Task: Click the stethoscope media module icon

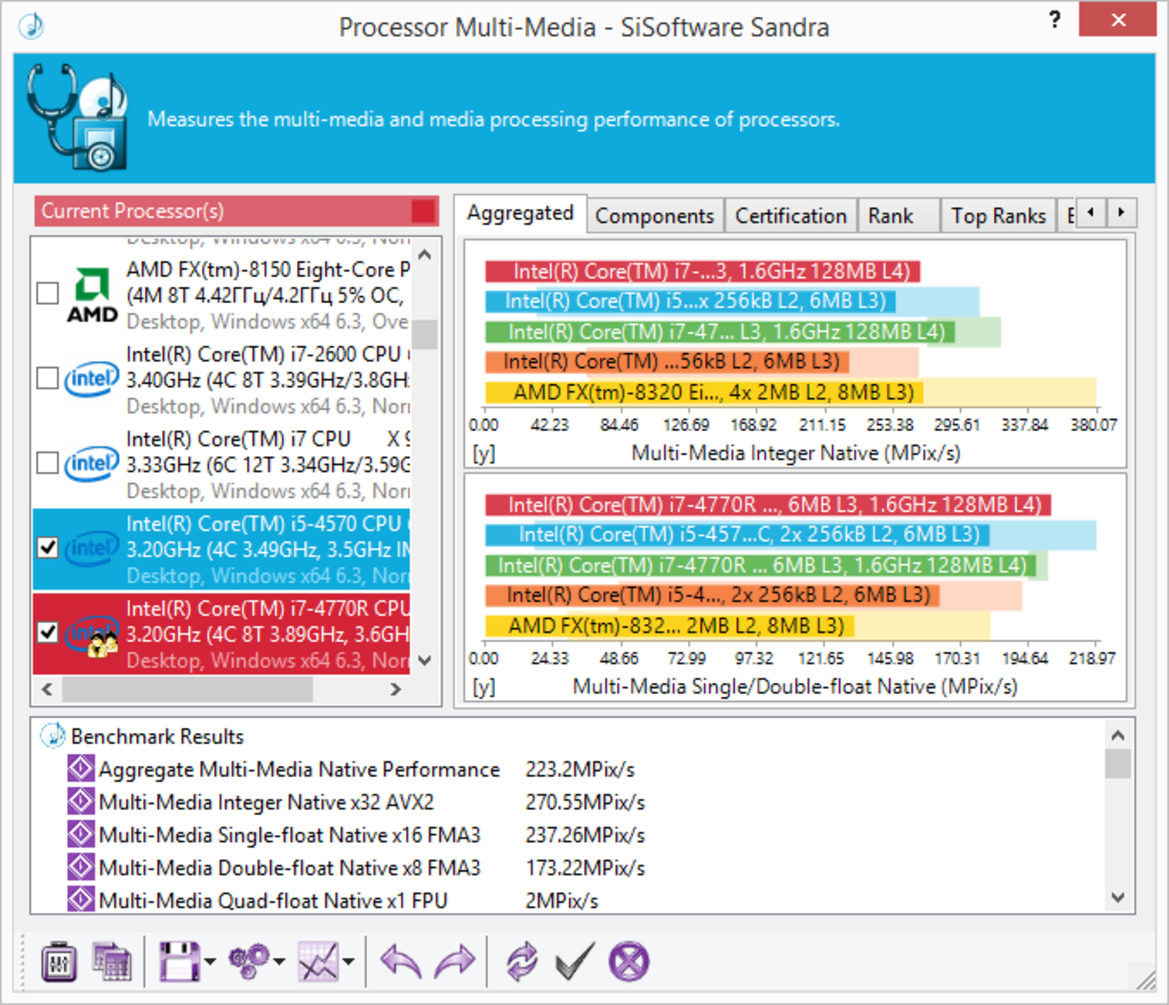Action: pos(76,117)
